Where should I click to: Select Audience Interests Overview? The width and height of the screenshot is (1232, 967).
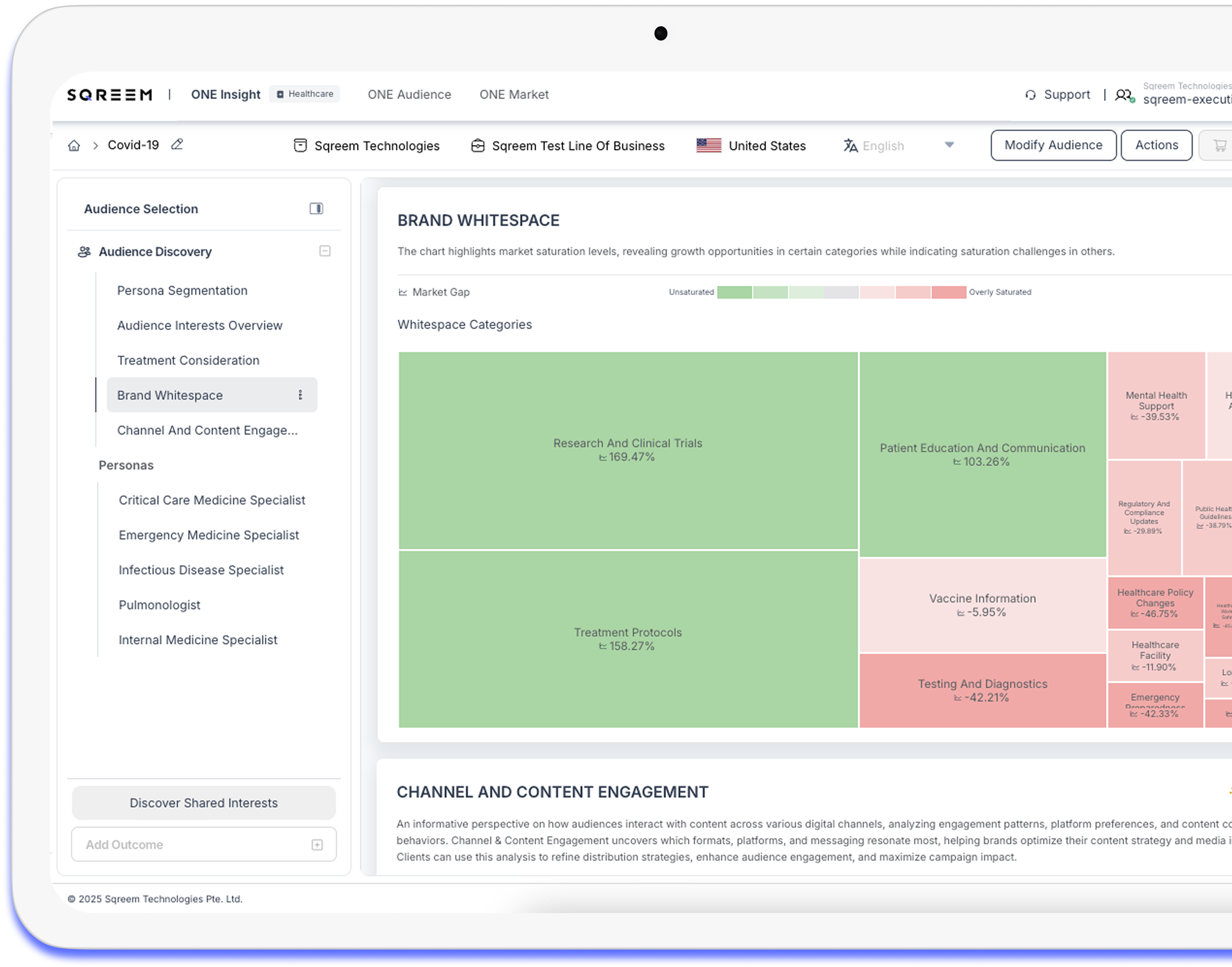point(200,326)
